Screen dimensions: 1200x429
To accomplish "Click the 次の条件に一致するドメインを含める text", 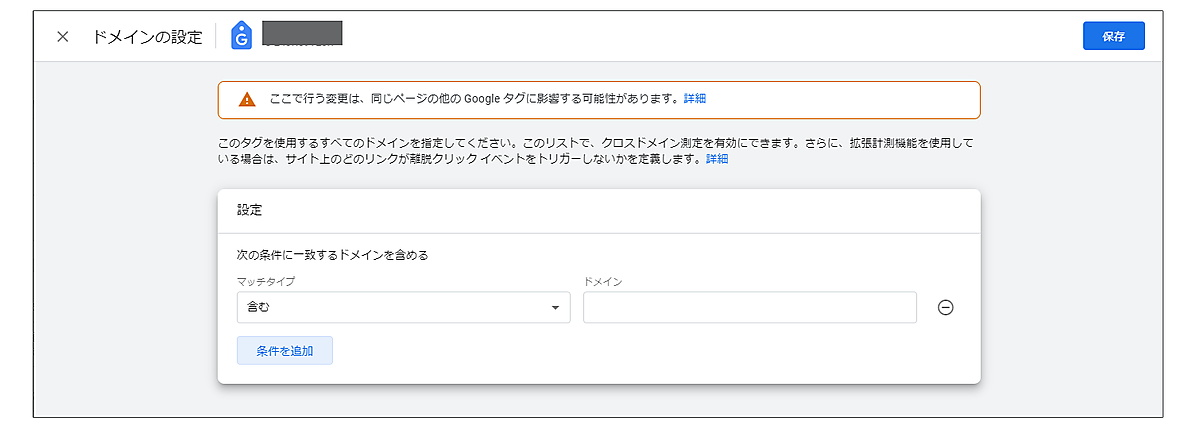I will pyautogui.click(x=333, y=255).
